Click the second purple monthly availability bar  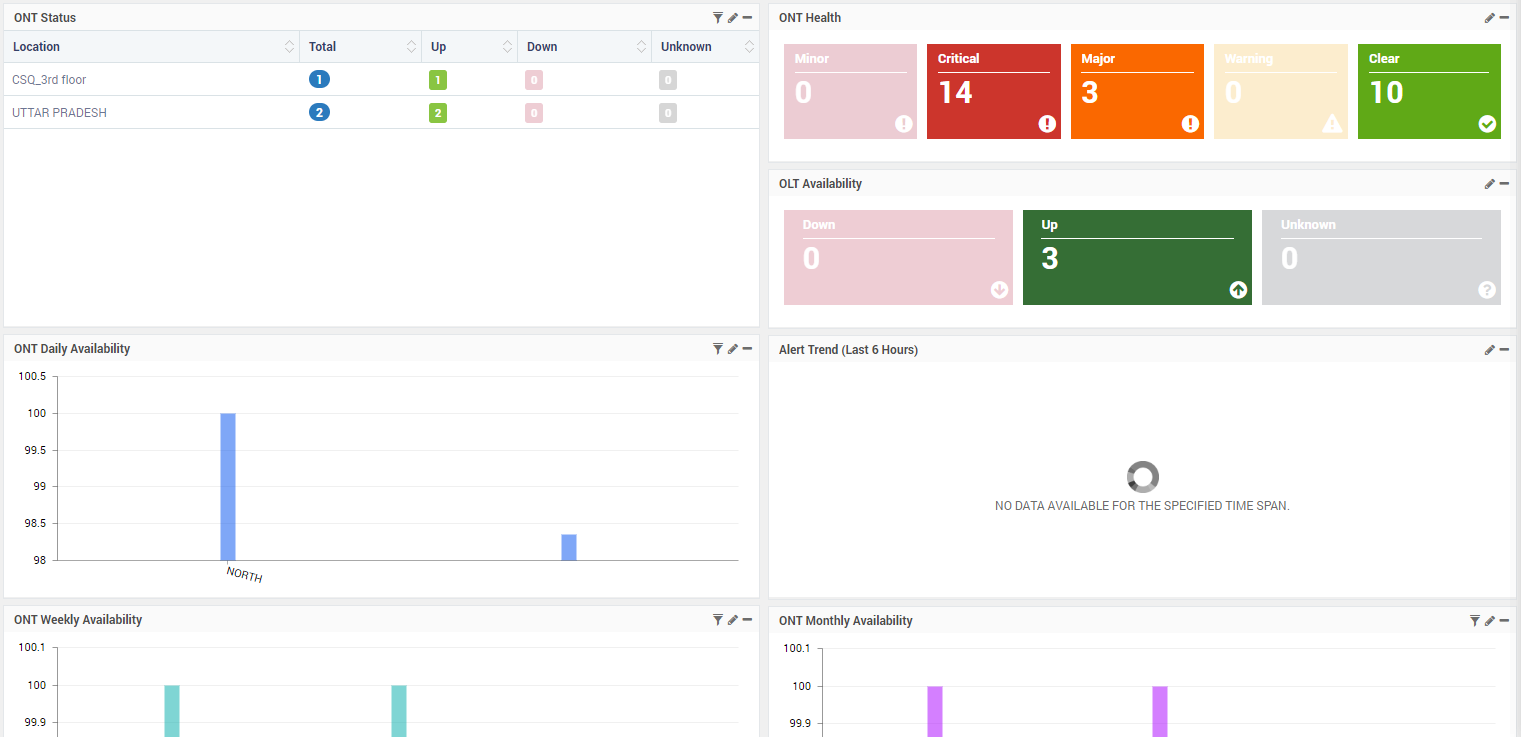coord(1160,711)
